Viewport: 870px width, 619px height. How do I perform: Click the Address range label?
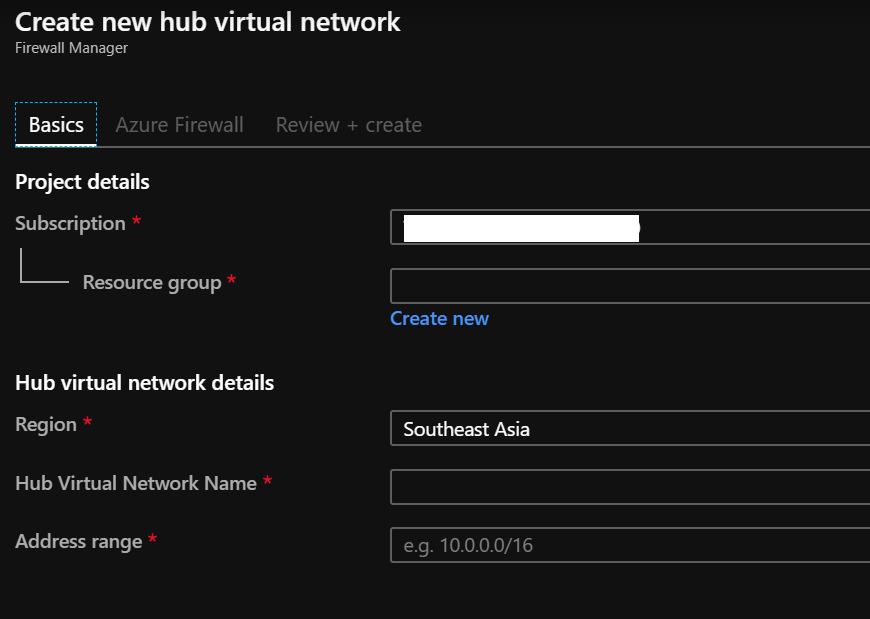(78, 542)
